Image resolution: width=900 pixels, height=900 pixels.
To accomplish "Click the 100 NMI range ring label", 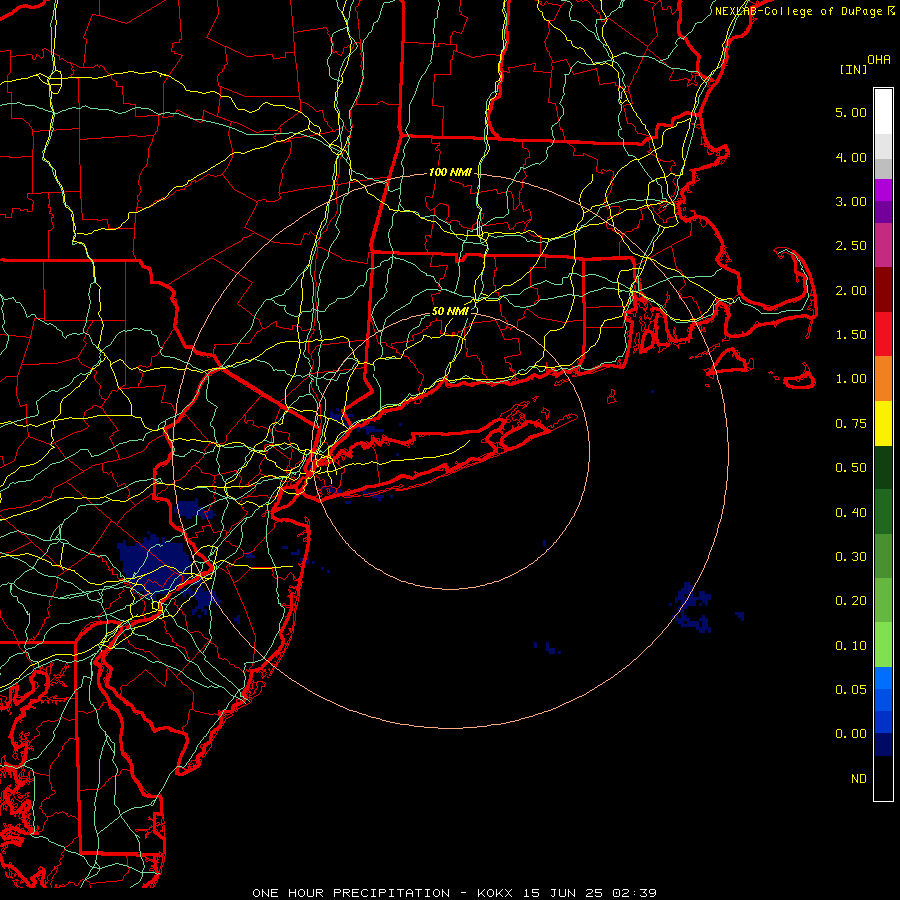I will point(450,172).
